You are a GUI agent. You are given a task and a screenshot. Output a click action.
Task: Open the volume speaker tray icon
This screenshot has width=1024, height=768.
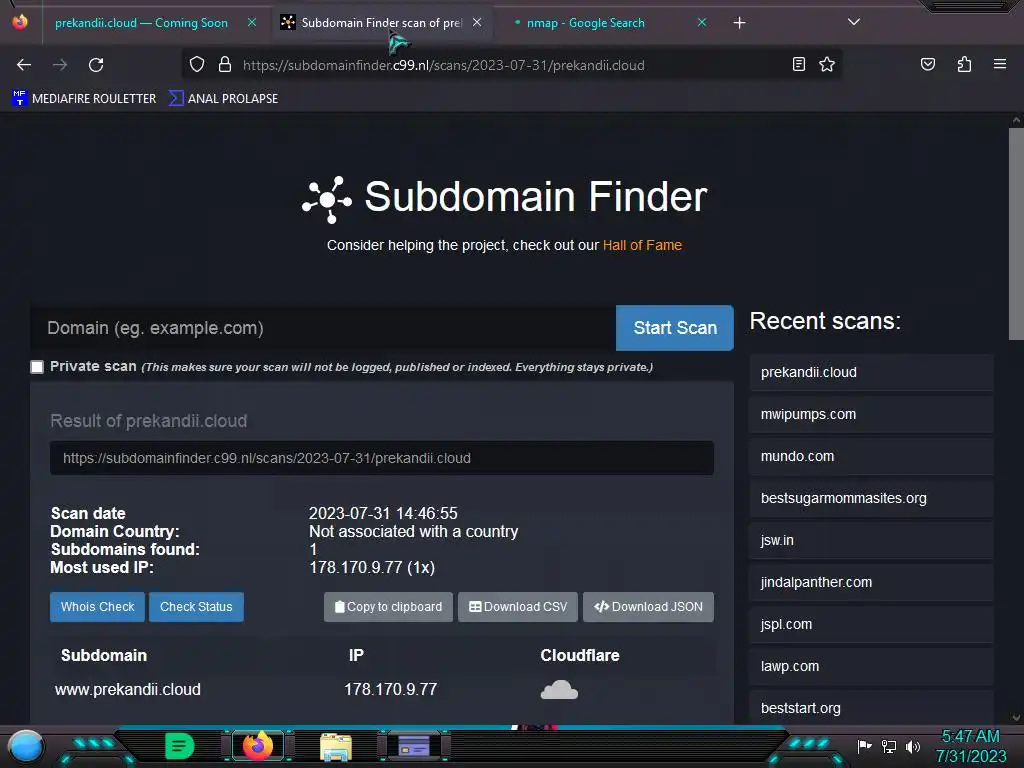coord(912,746)
